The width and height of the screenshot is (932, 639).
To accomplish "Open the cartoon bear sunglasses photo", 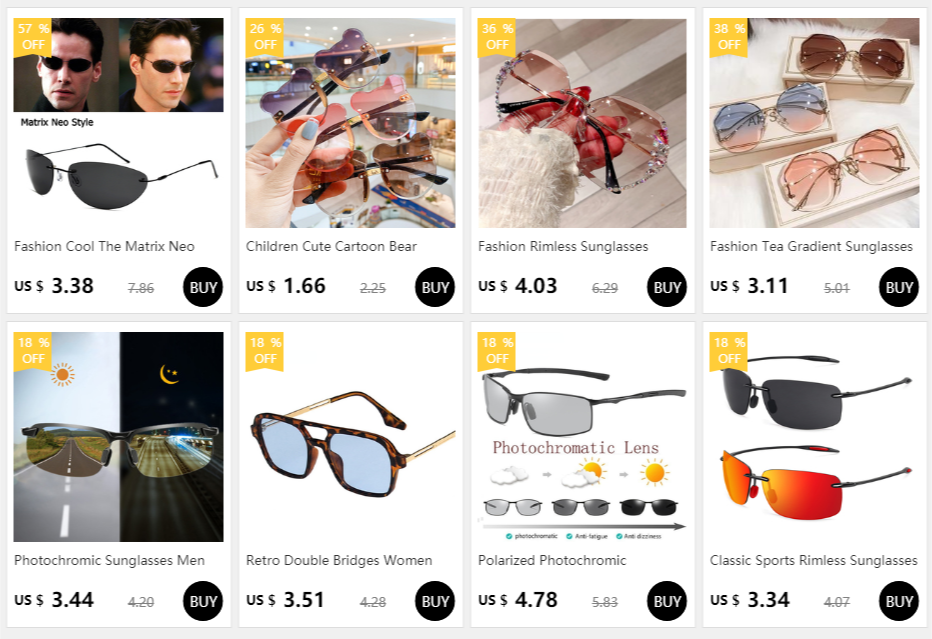I will pos(350,122).
